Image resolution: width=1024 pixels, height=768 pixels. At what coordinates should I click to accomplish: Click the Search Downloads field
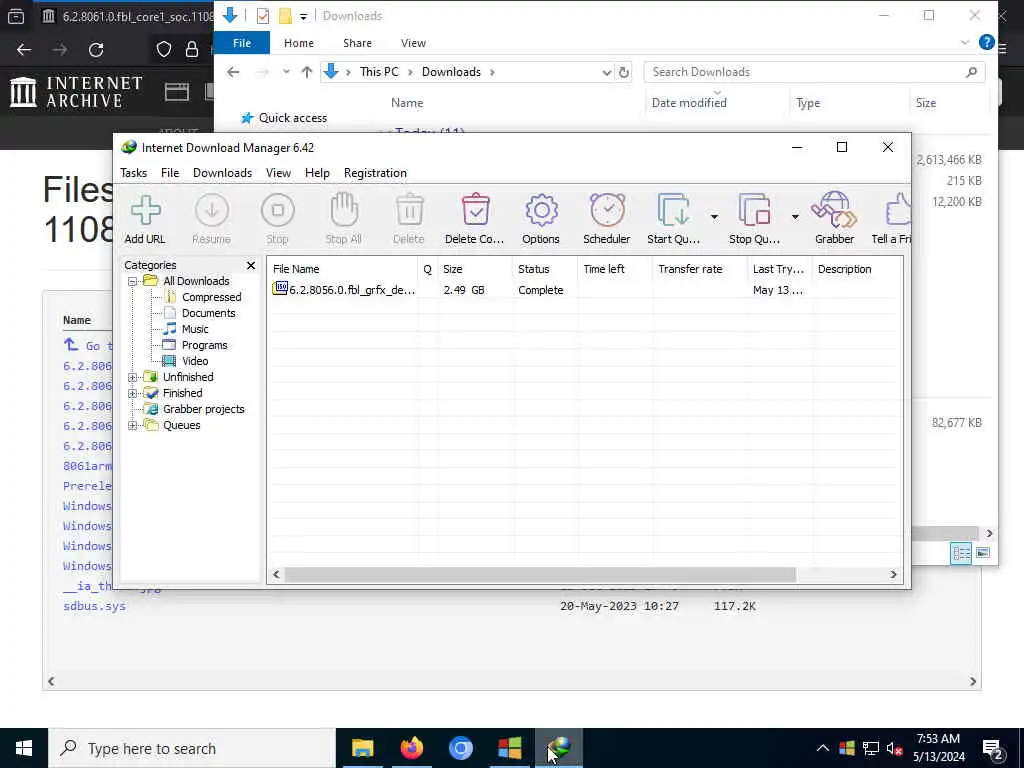[x=814, y=72]
